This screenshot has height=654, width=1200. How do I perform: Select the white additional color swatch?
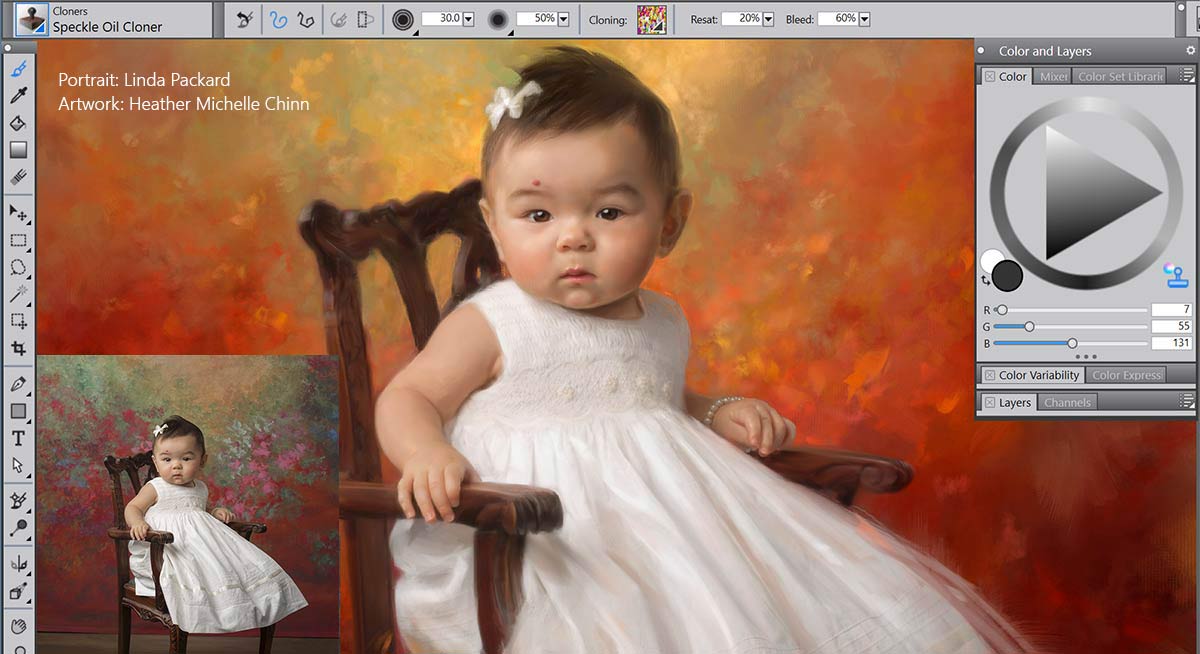pyautogui.click(x=990, y=259)
